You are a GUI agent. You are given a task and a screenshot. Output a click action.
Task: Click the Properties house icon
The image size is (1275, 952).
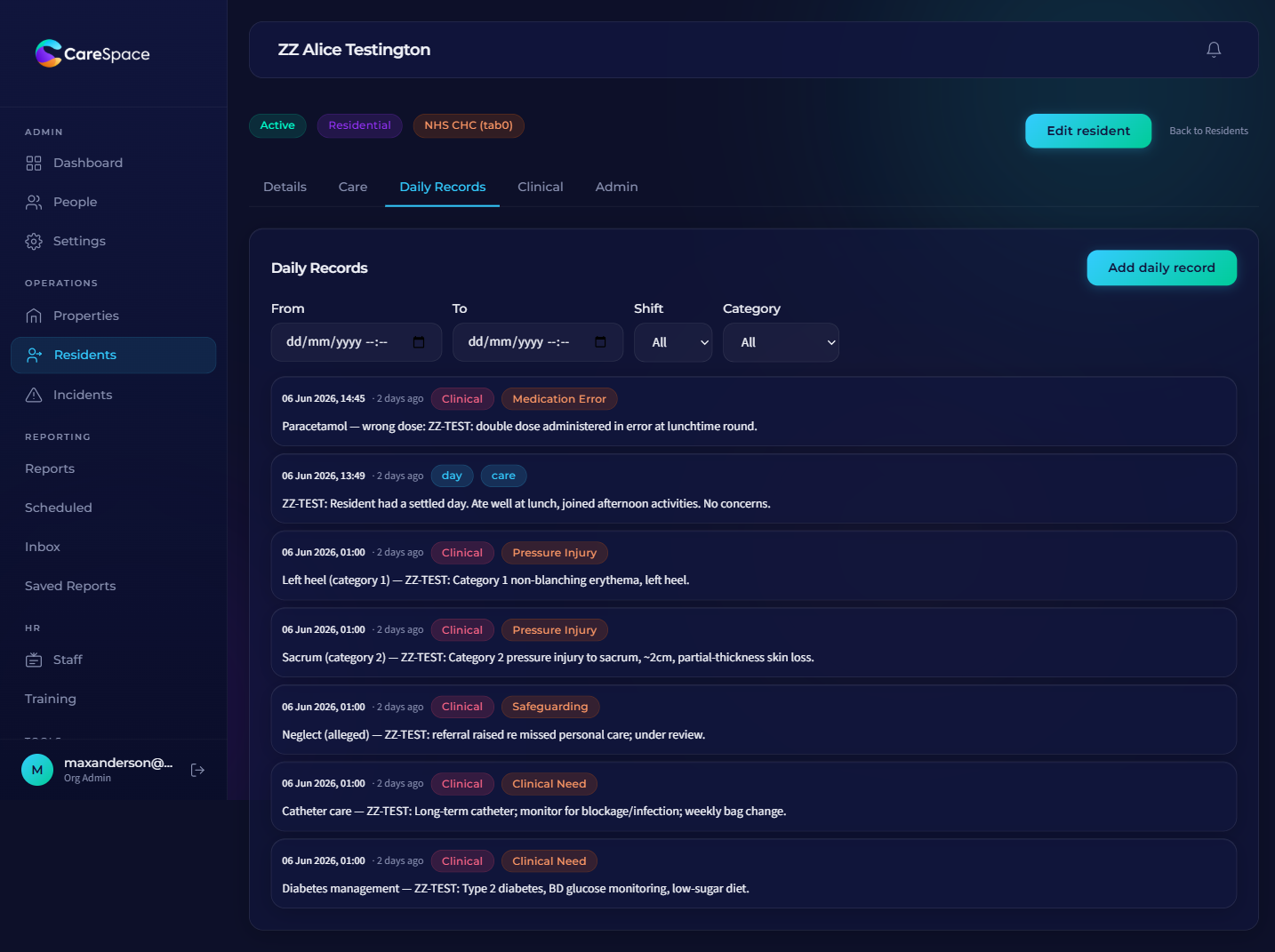[x=34, y=316]
